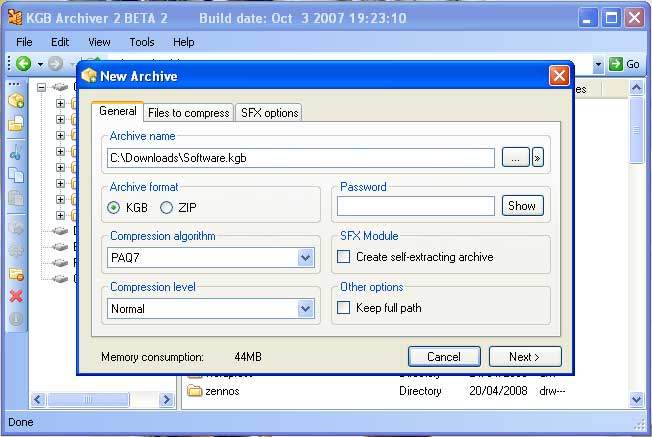Click the Show password button
The height and width of the screenshot is (437, 652).
(522, 206)
